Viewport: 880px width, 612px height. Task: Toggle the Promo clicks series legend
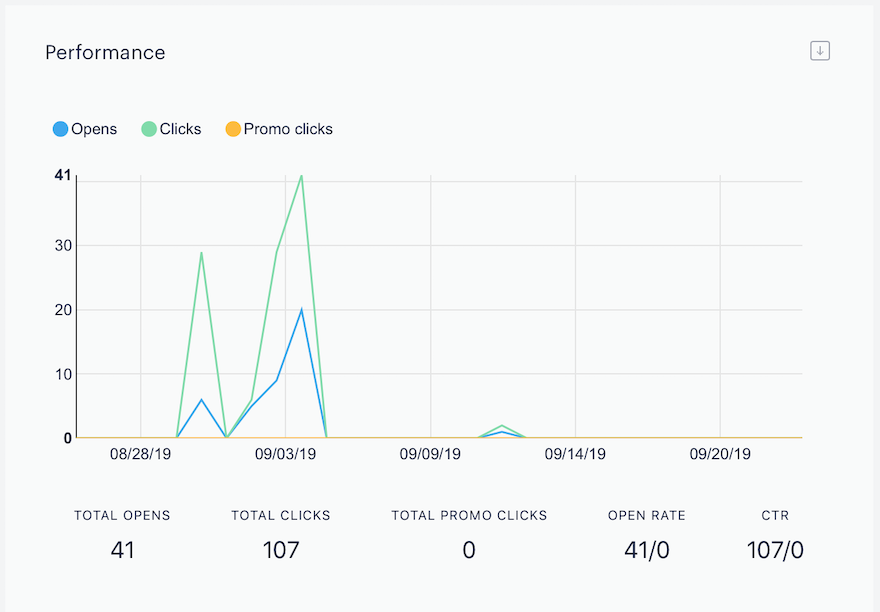point(279,129)
